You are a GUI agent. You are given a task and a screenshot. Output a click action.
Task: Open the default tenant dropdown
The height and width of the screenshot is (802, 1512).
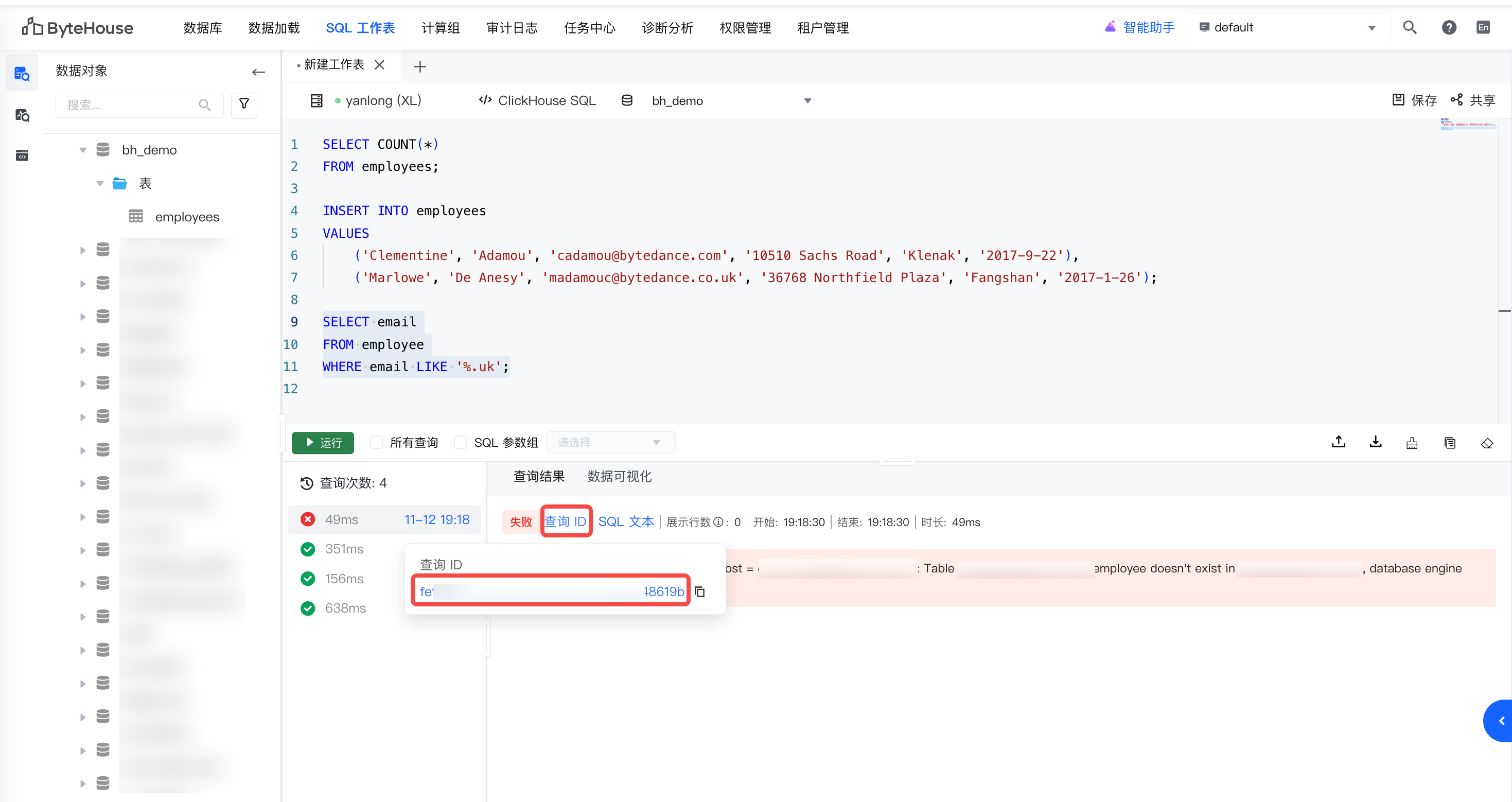tap(1287, 28)
